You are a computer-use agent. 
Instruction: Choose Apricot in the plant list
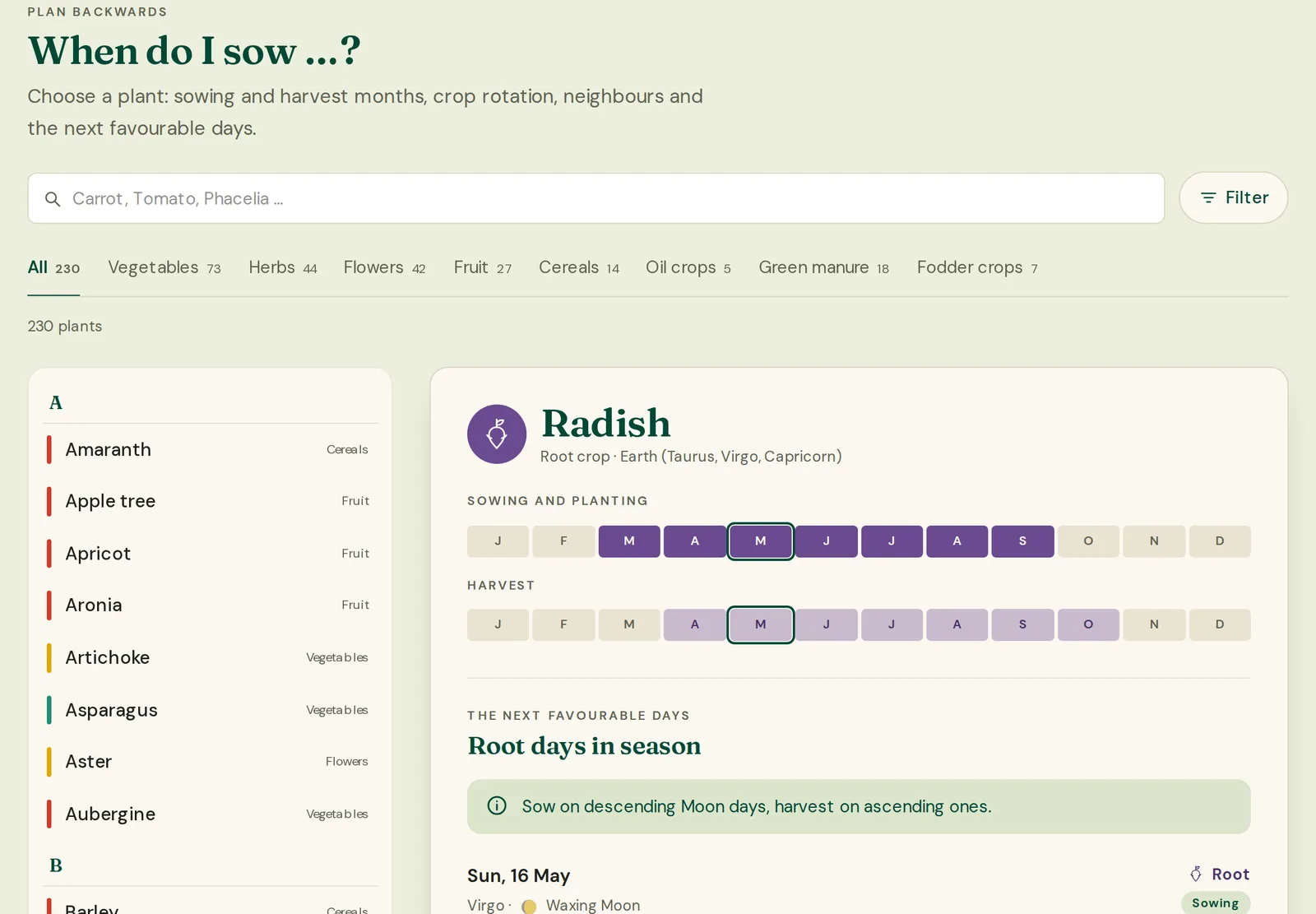pyautogui.click(x=210, y=553)
